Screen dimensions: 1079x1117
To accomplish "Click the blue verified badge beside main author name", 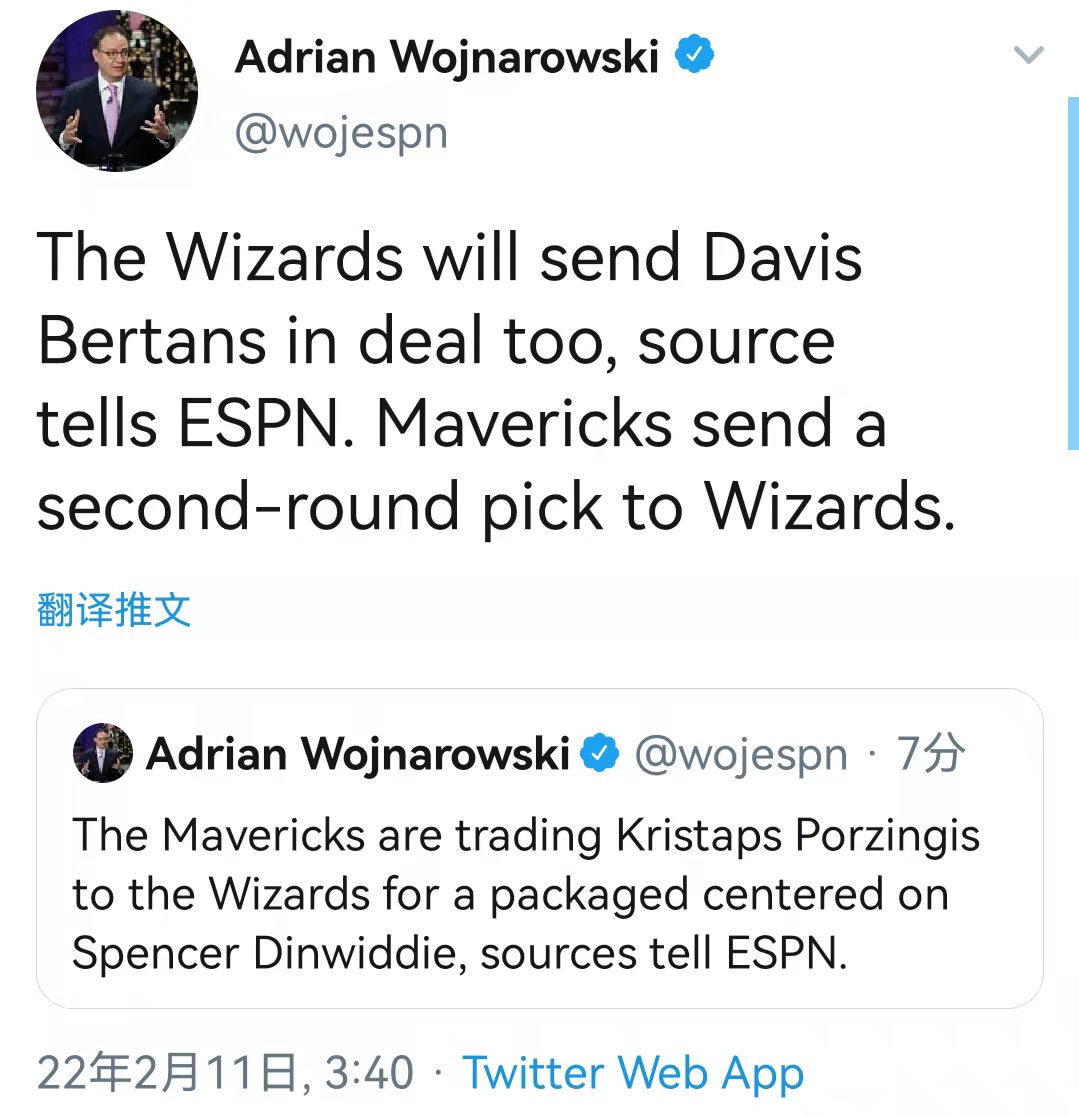I will (x=694, y=54).
